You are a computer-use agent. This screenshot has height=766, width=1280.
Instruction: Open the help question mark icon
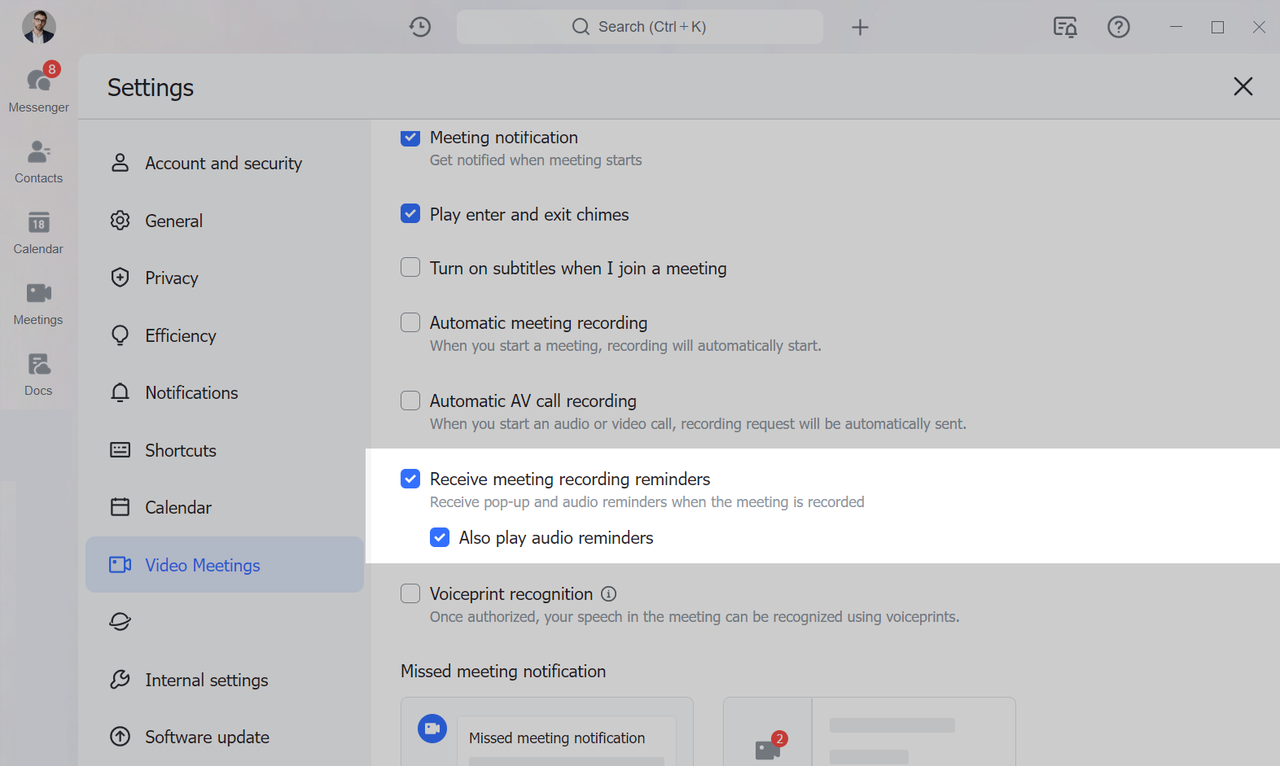[1118, 27]
